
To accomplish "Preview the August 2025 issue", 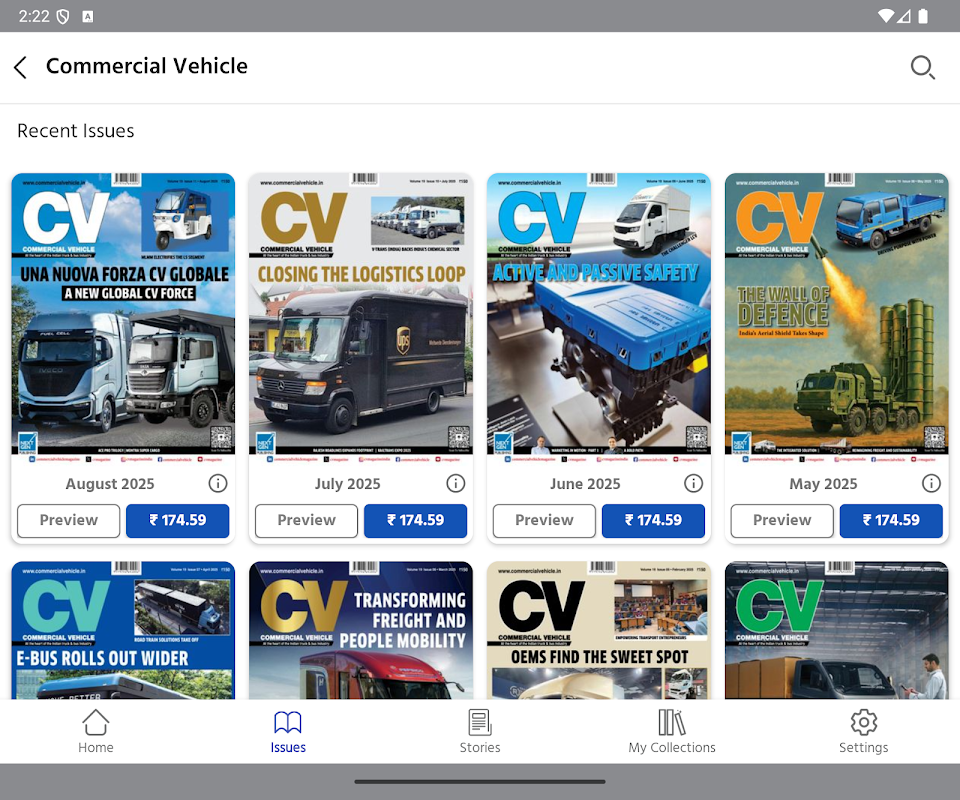I will coord(69,521).
